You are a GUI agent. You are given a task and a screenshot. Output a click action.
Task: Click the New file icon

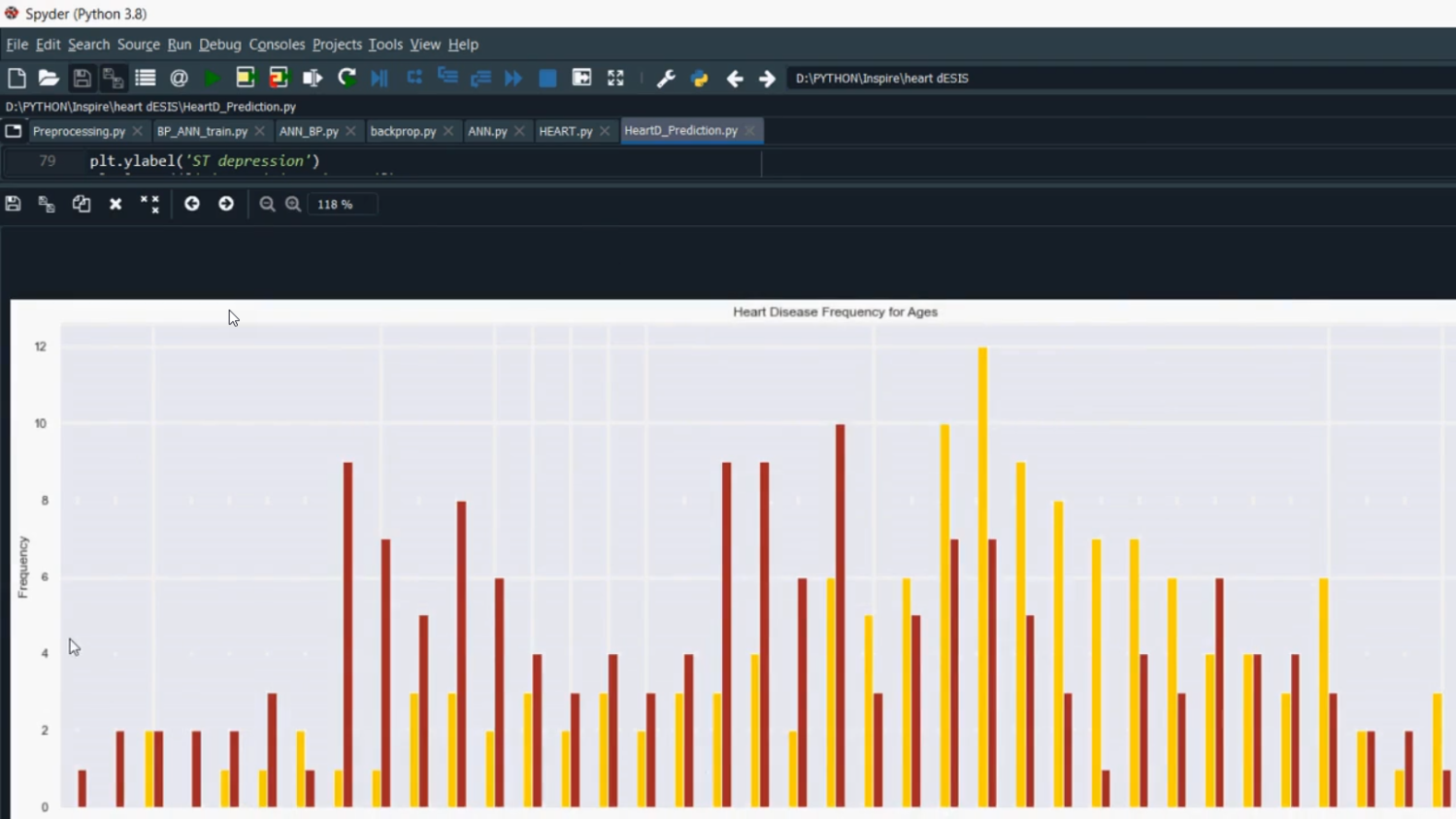click(x=17, y=79)
